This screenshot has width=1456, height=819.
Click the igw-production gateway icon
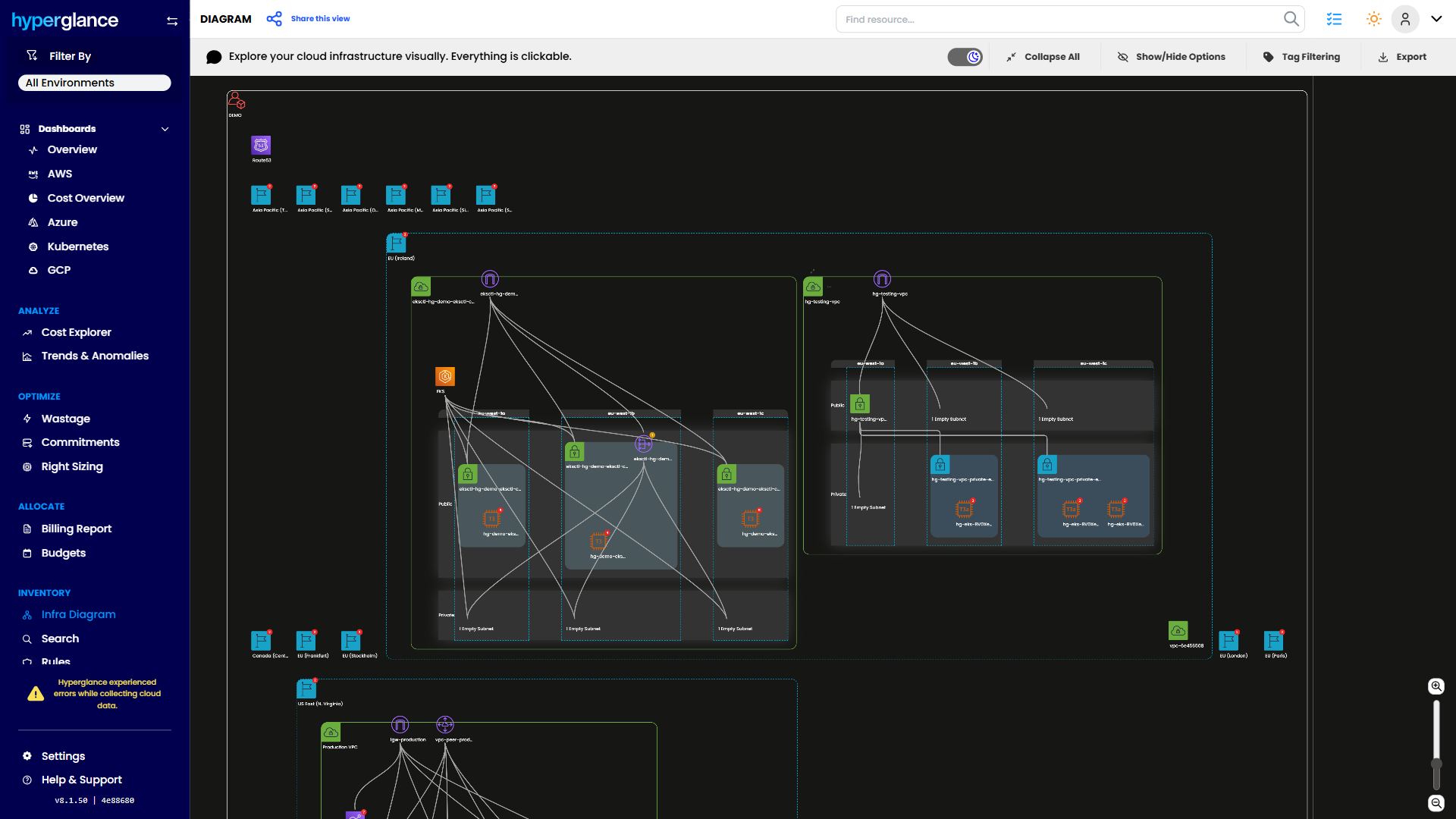(400, 725)
